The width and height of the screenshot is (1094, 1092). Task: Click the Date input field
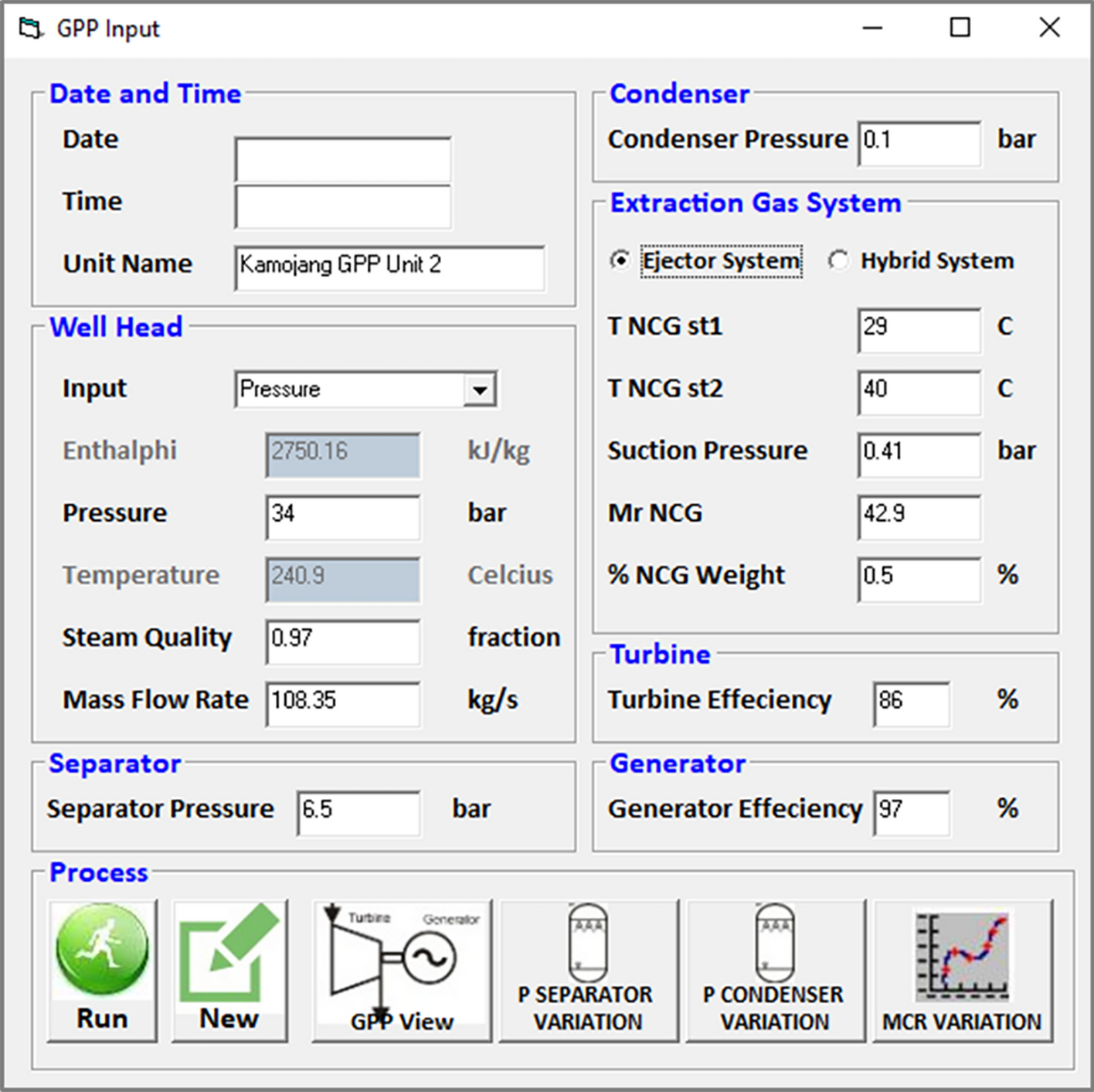click(x=343, y=159)
